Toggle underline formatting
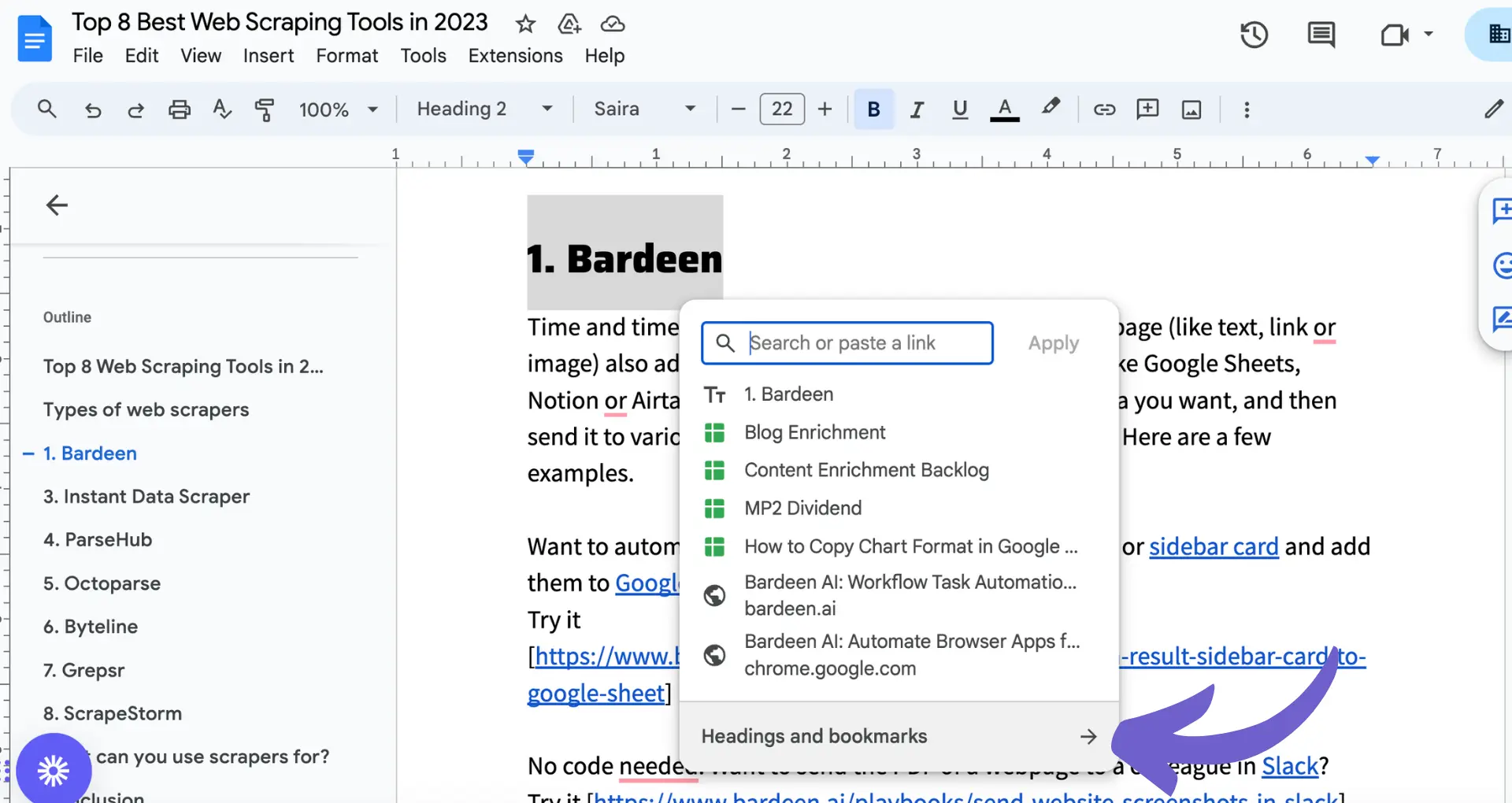This screenshot has width=1512, height=803. [959, 109]
